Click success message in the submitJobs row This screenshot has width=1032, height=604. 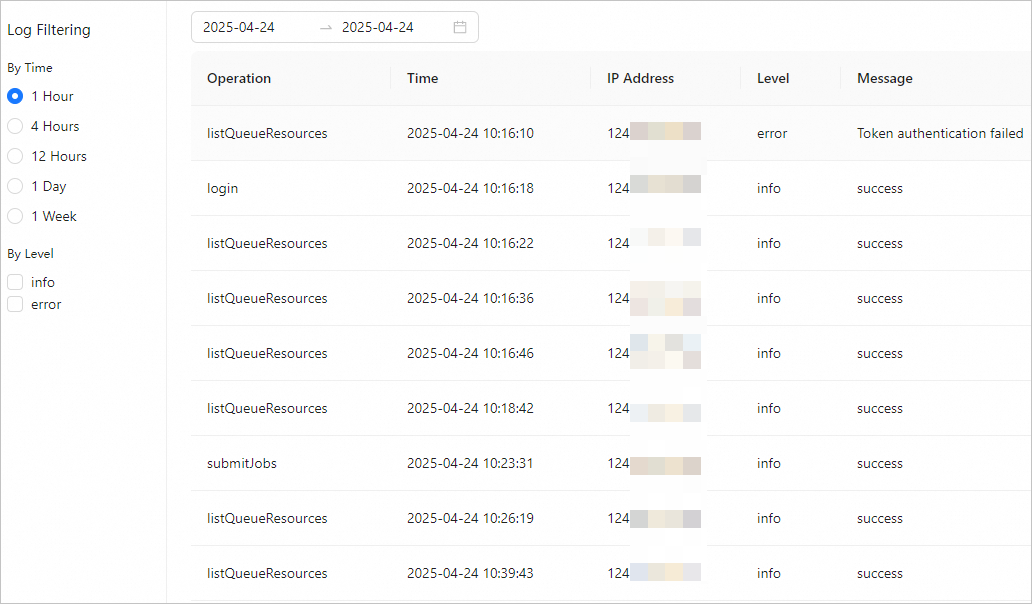pyautogui.click(x=880, y=463)
